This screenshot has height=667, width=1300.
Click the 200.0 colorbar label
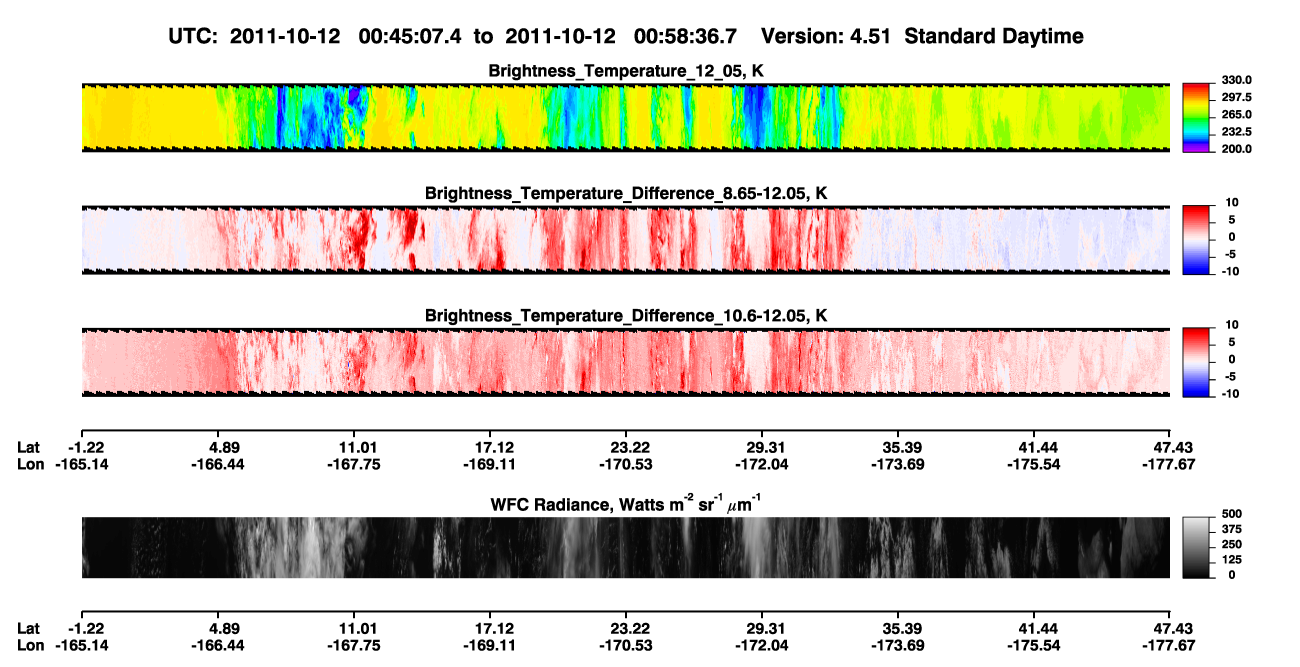[1237, 149]
